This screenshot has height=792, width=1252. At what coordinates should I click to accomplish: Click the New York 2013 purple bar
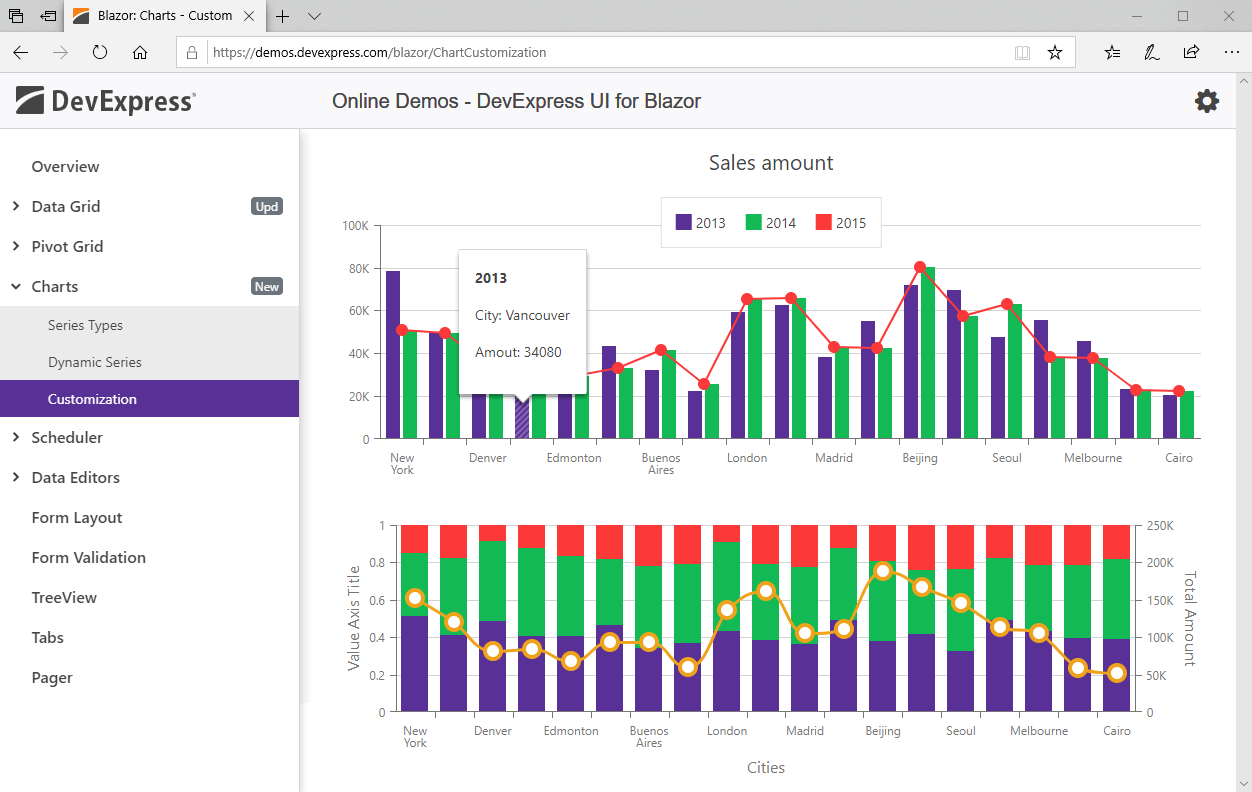(393, 354)
